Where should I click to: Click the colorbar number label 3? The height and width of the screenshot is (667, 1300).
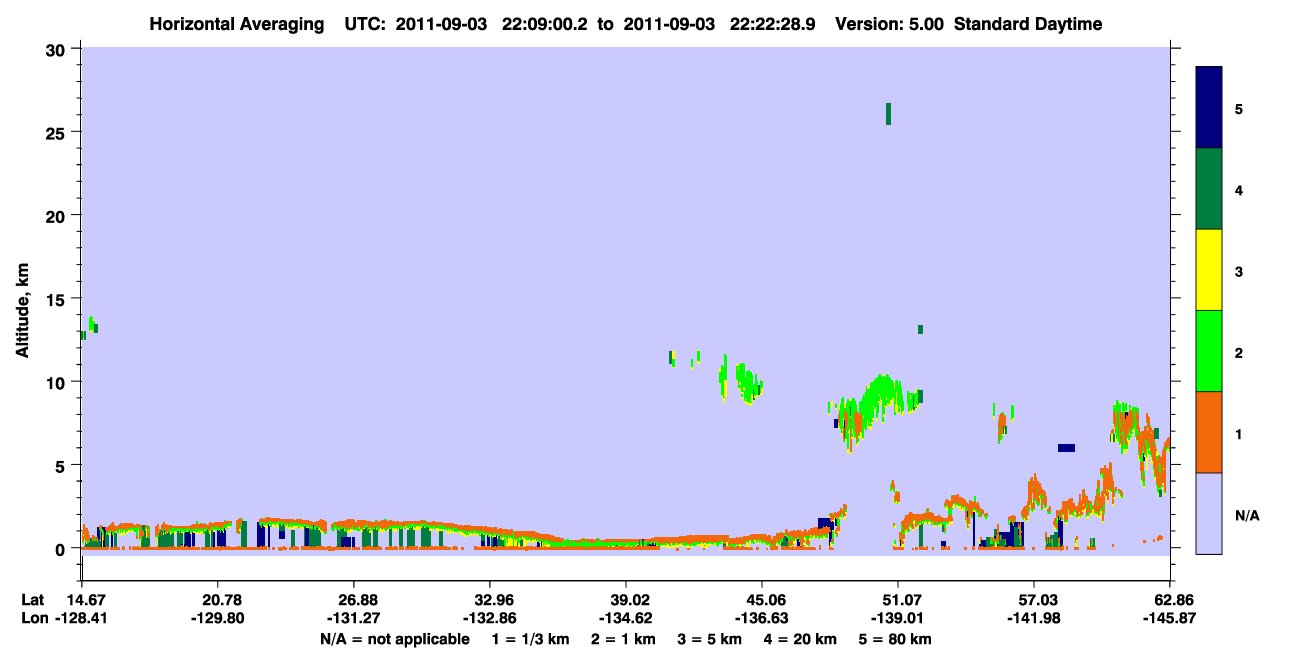[1239, 270]
